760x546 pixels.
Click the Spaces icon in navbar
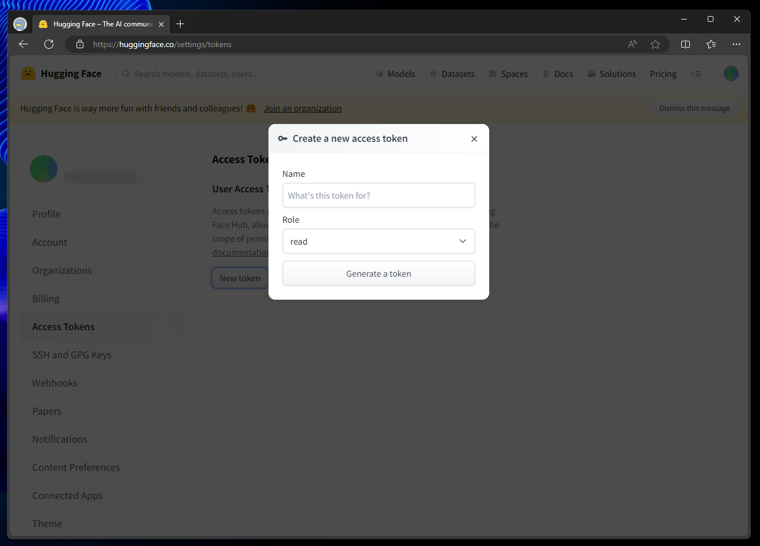tap(492, 74)
